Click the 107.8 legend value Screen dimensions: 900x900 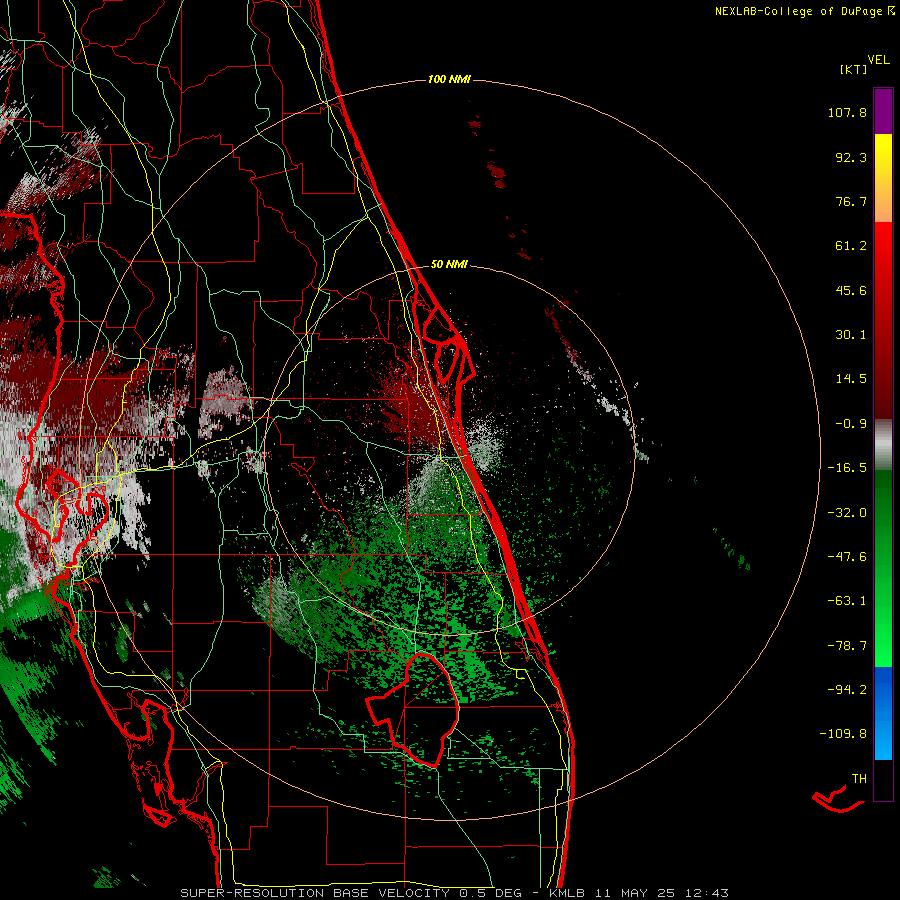(847, 112)
